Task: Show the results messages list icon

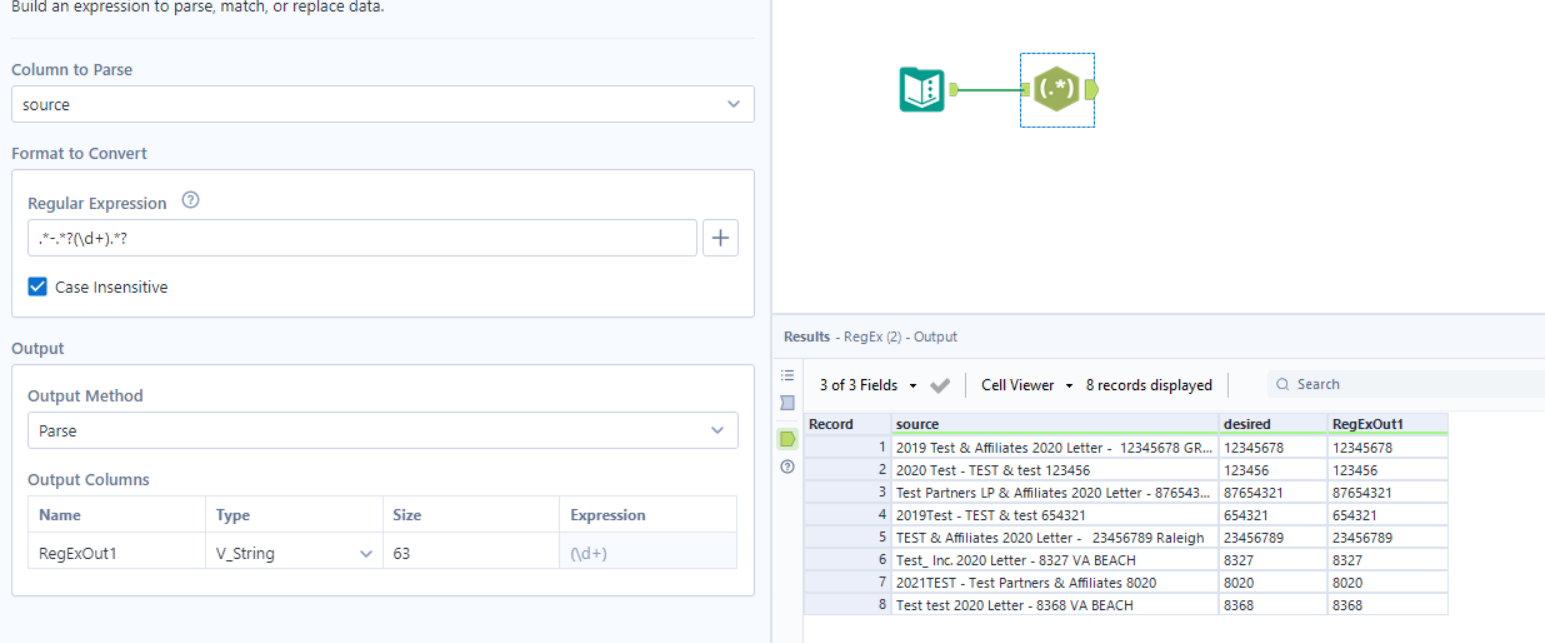Action: [787, 376]
